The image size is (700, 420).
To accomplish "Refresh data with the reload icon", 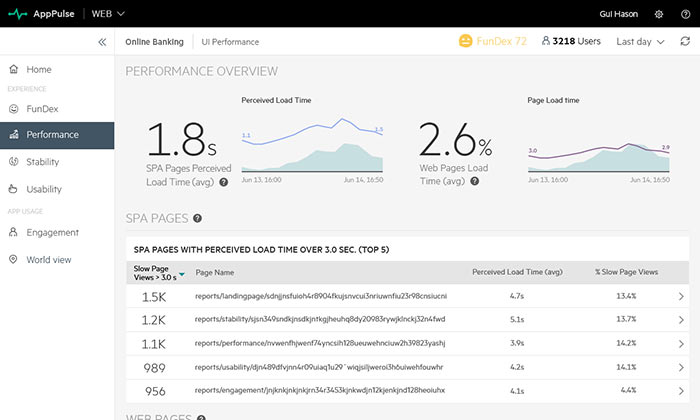I will tap(684, 42).
